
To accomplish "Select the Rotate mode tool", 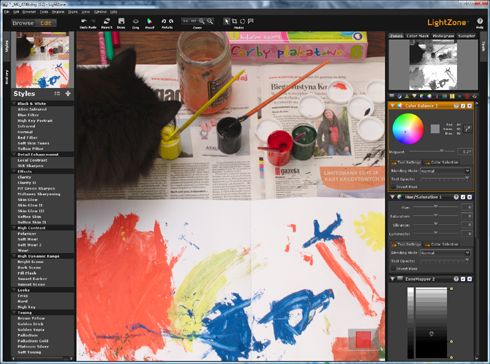I will pos(243,21).
